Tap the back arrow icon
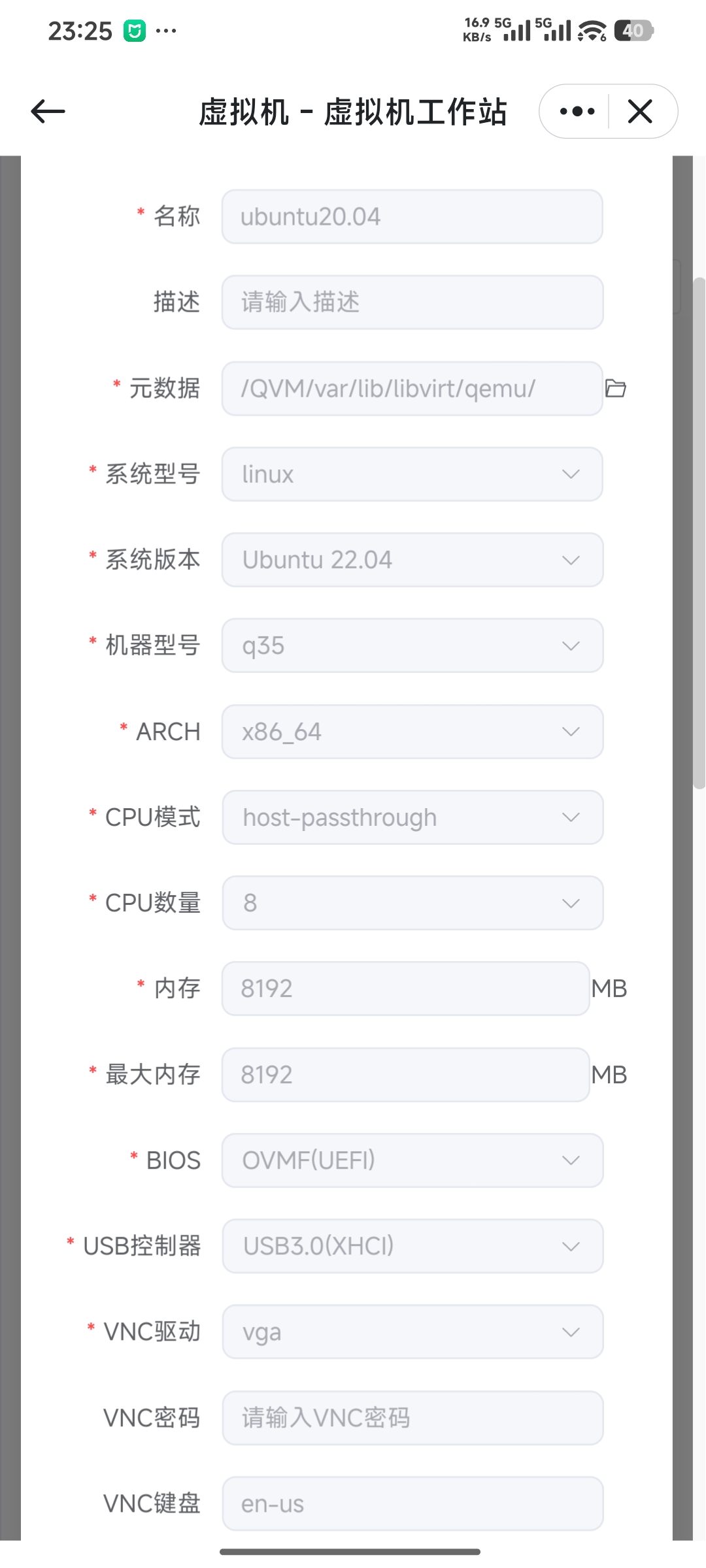Screen dimensions: 706x1568 tap(48, 111)
